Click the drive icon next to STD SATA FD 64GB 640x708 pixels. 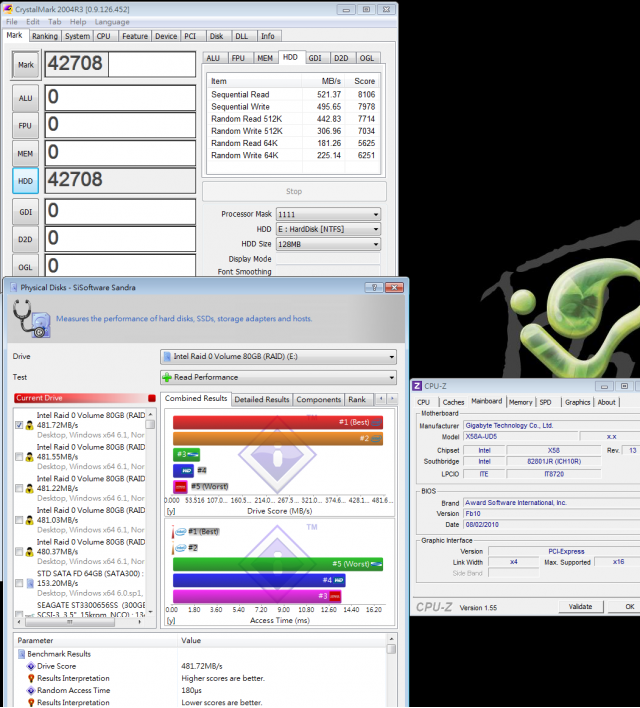coord(30,583)
